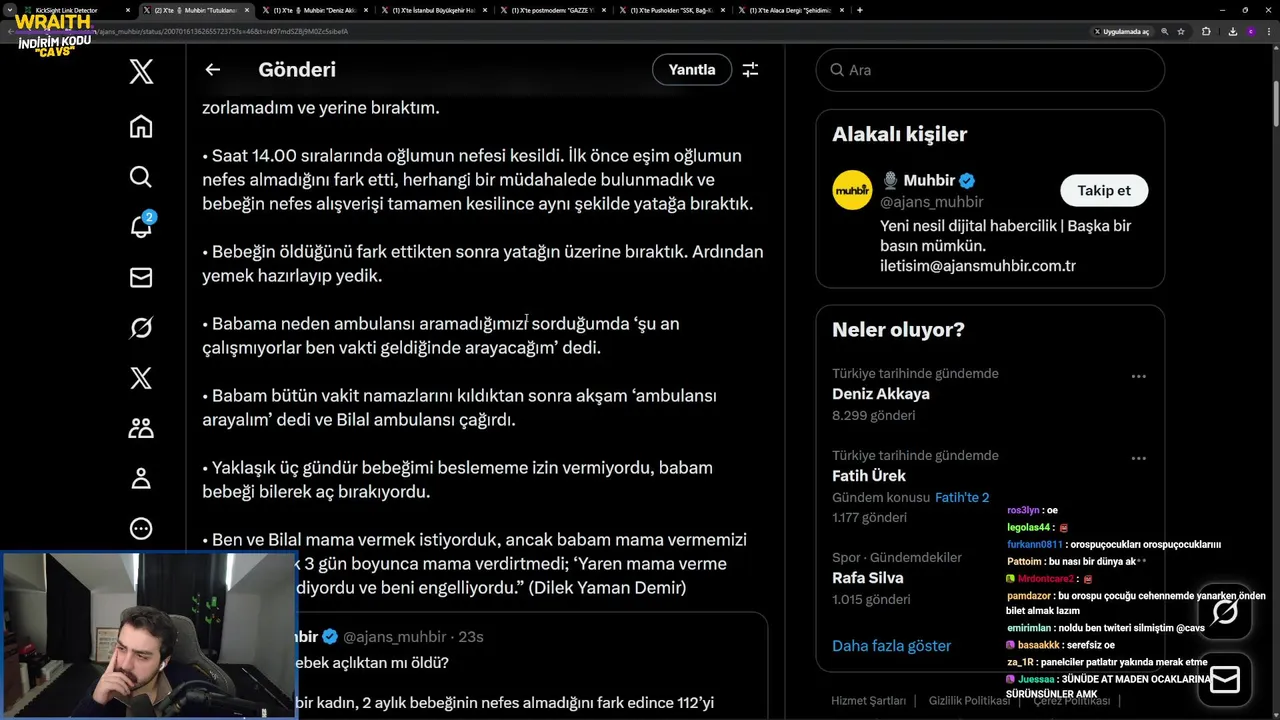Screen dimensions: 1280x720
Task: Open Notifications with the bell icon
Action: [x=141, y=227]
